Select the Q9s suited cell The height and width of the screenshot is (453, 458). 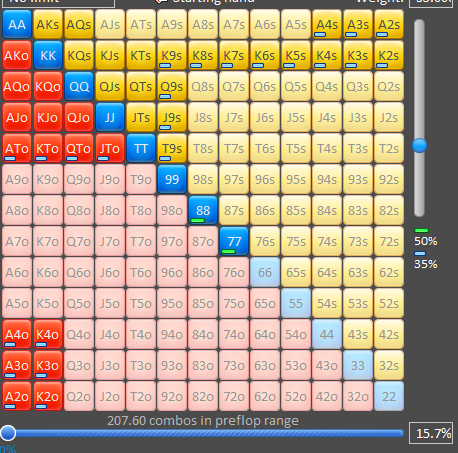coord(172,86)
